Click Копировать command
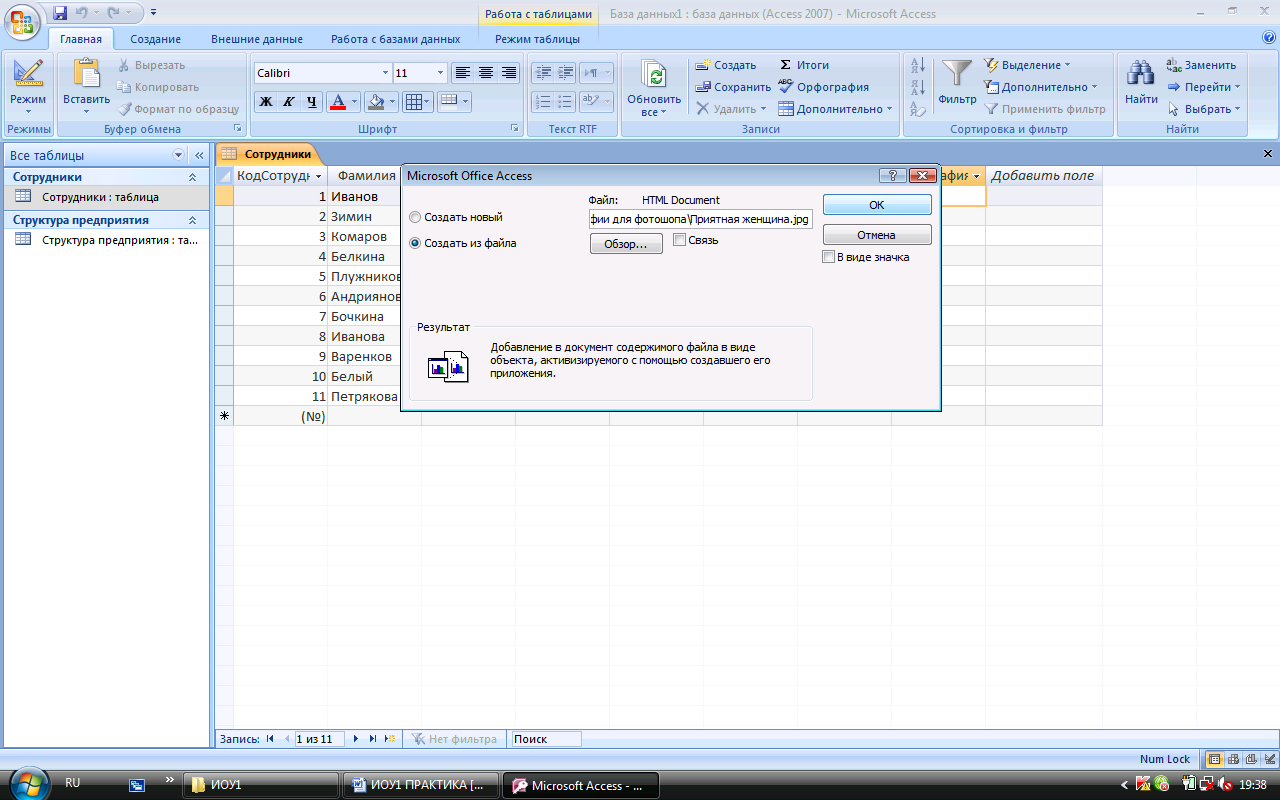The height and width of the screenshot is (800, 1280). 158,87
